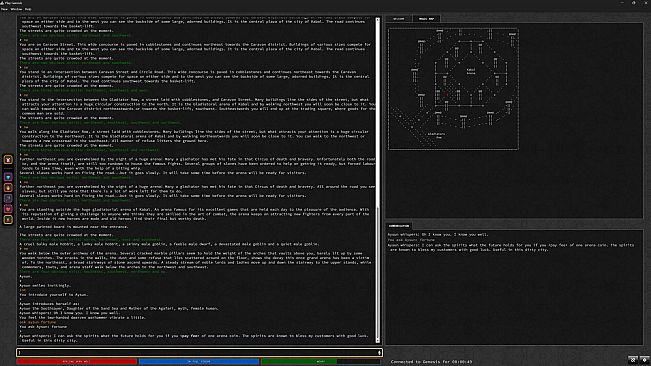
Task: Open the Window menu
Action: tap(16, 9)
